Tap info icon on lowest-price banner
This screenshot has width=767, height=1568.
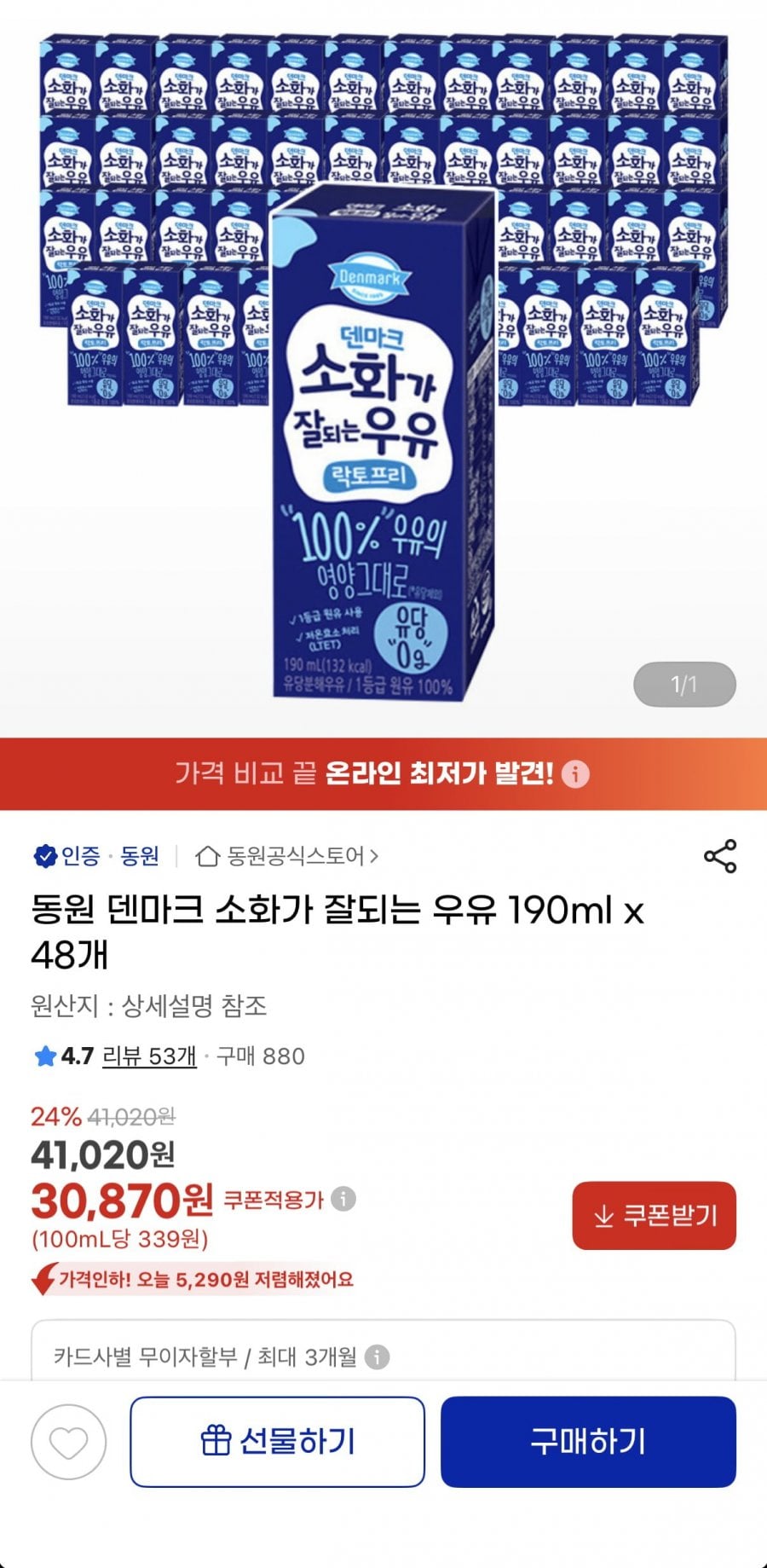(x=575, y=774)
